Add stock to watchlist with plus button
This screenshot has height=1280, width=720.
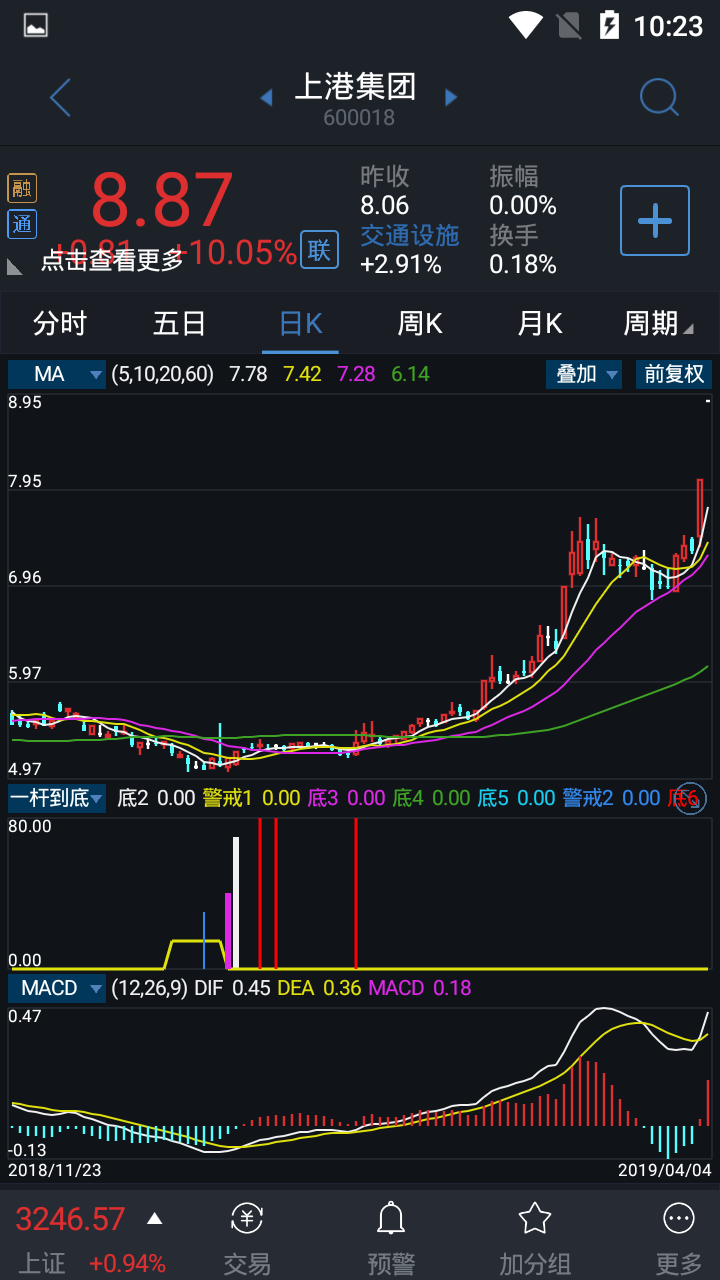click(x=655, y=220)
